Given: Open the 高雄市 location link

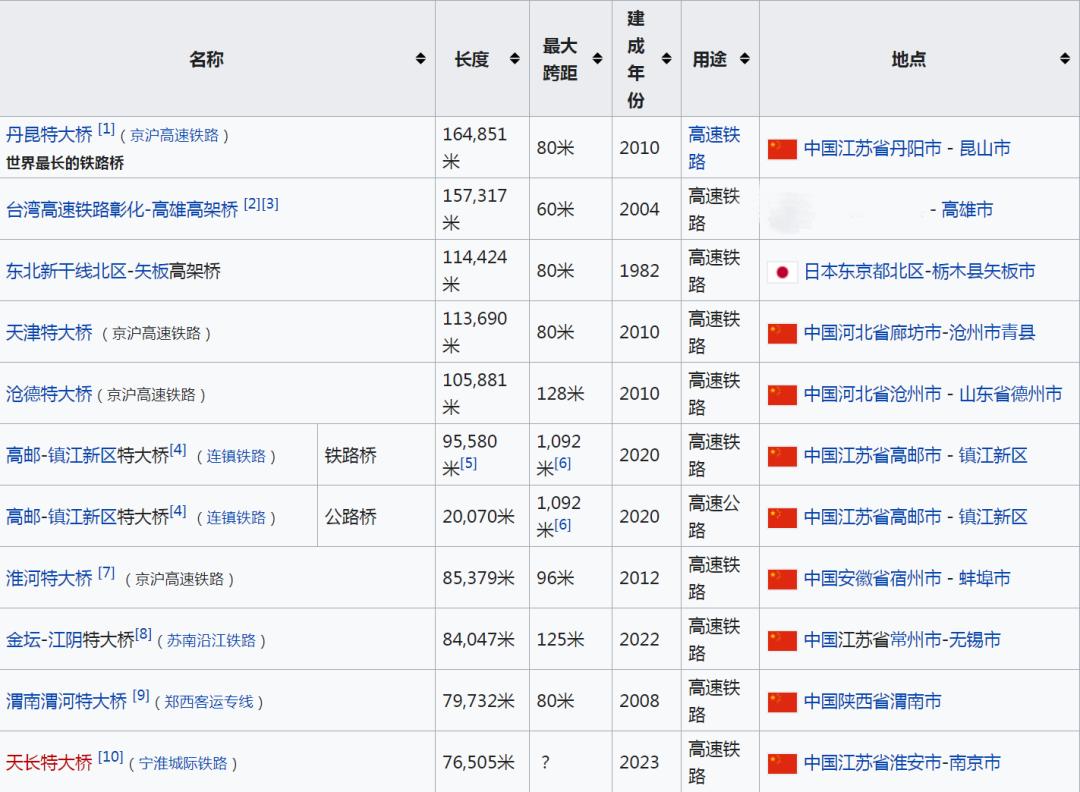Looking at the screenshot, I should click(x=967, y=210).
